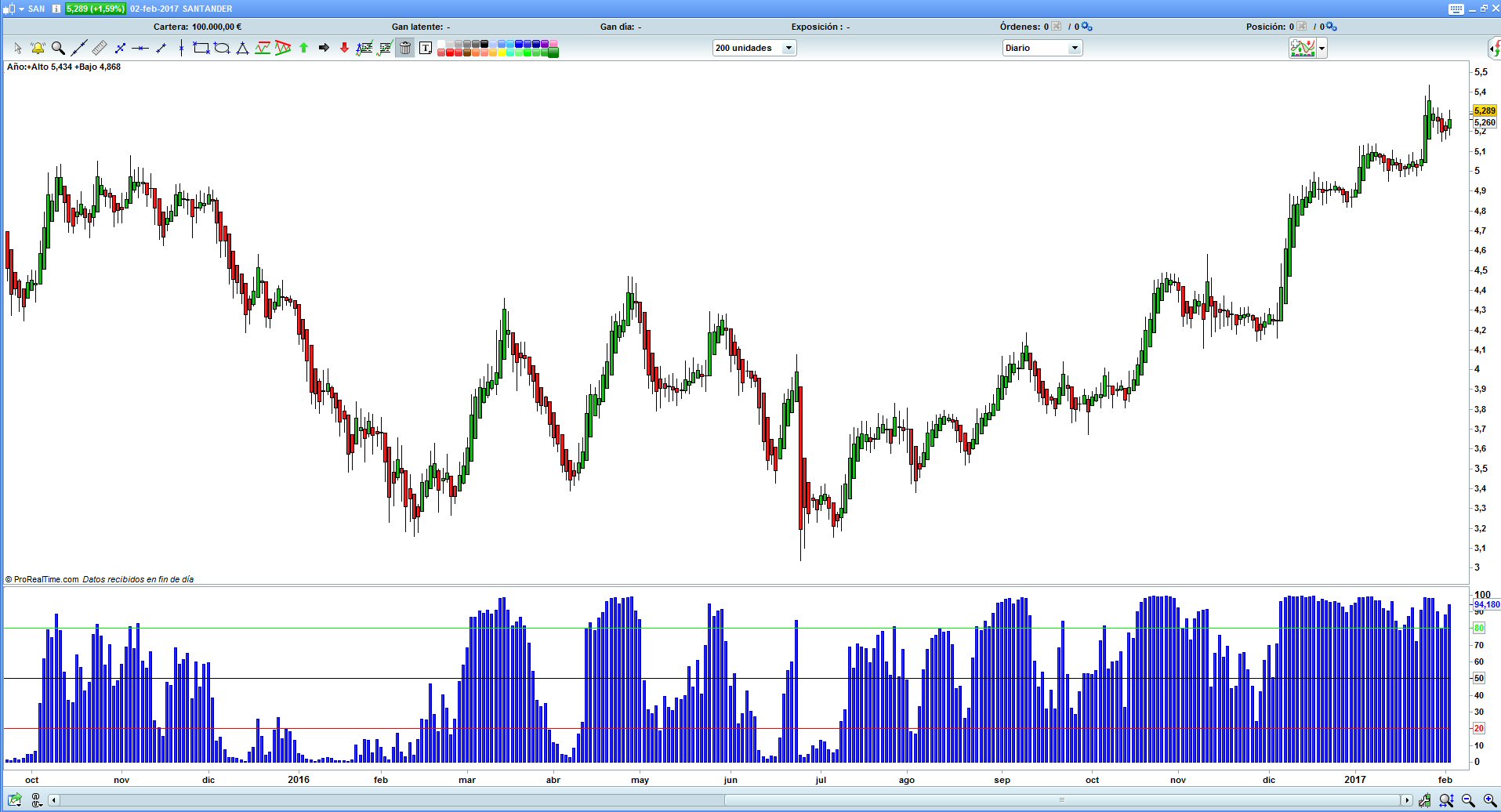This screenshot has width=1501, height=812.
Task: Click the ProRealTime.com link
Action: (46, 579)
